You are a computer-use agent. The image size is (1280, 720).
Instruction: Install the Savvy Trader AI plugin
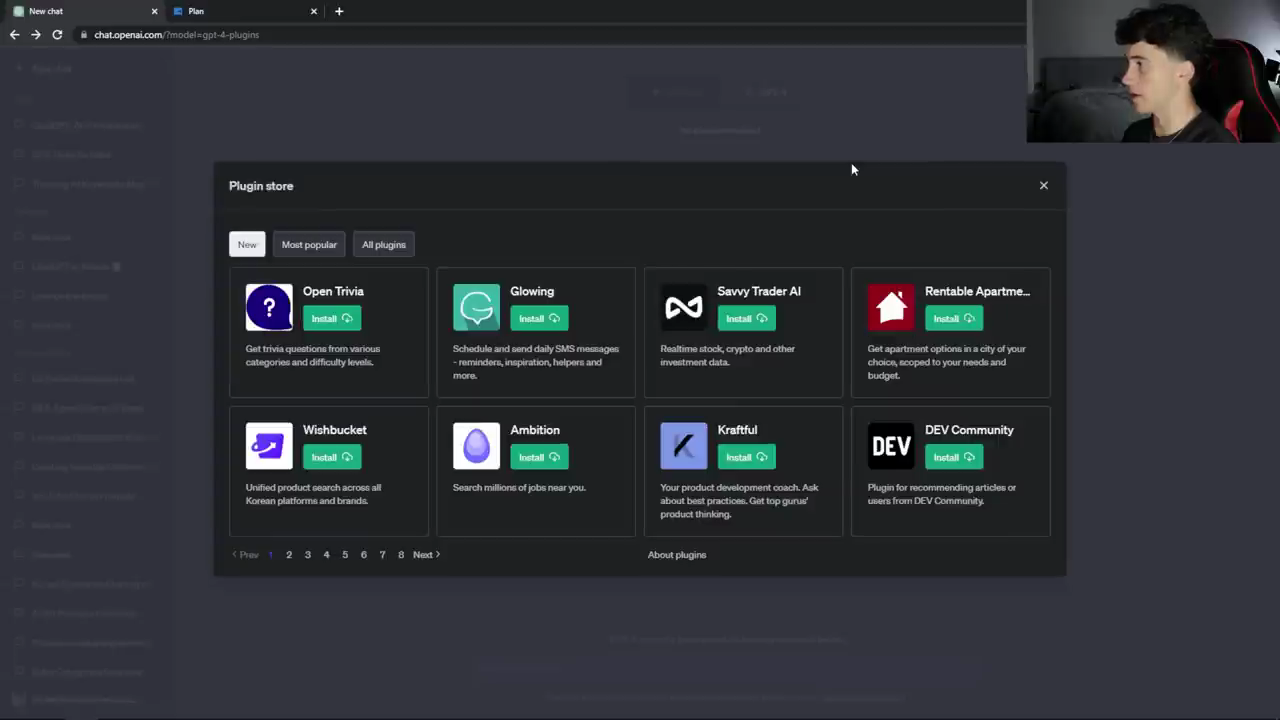(746, 319)
